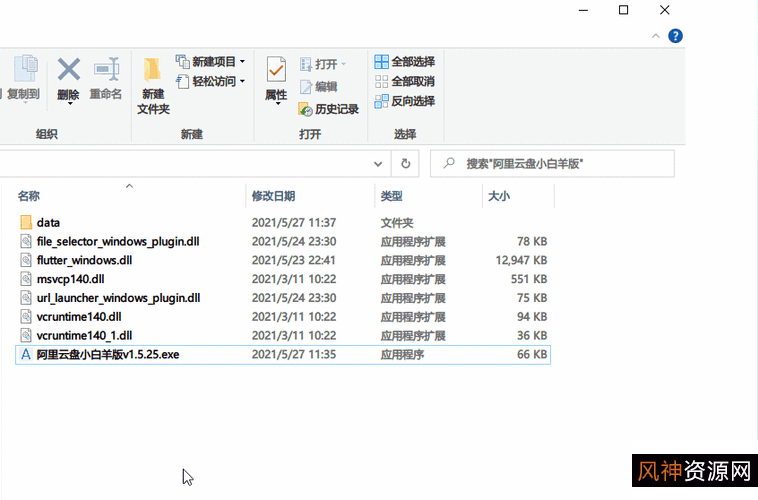Open the Open (打开) button's dropdown arrow
Screen dimensions: 758x500
point(344,64)
